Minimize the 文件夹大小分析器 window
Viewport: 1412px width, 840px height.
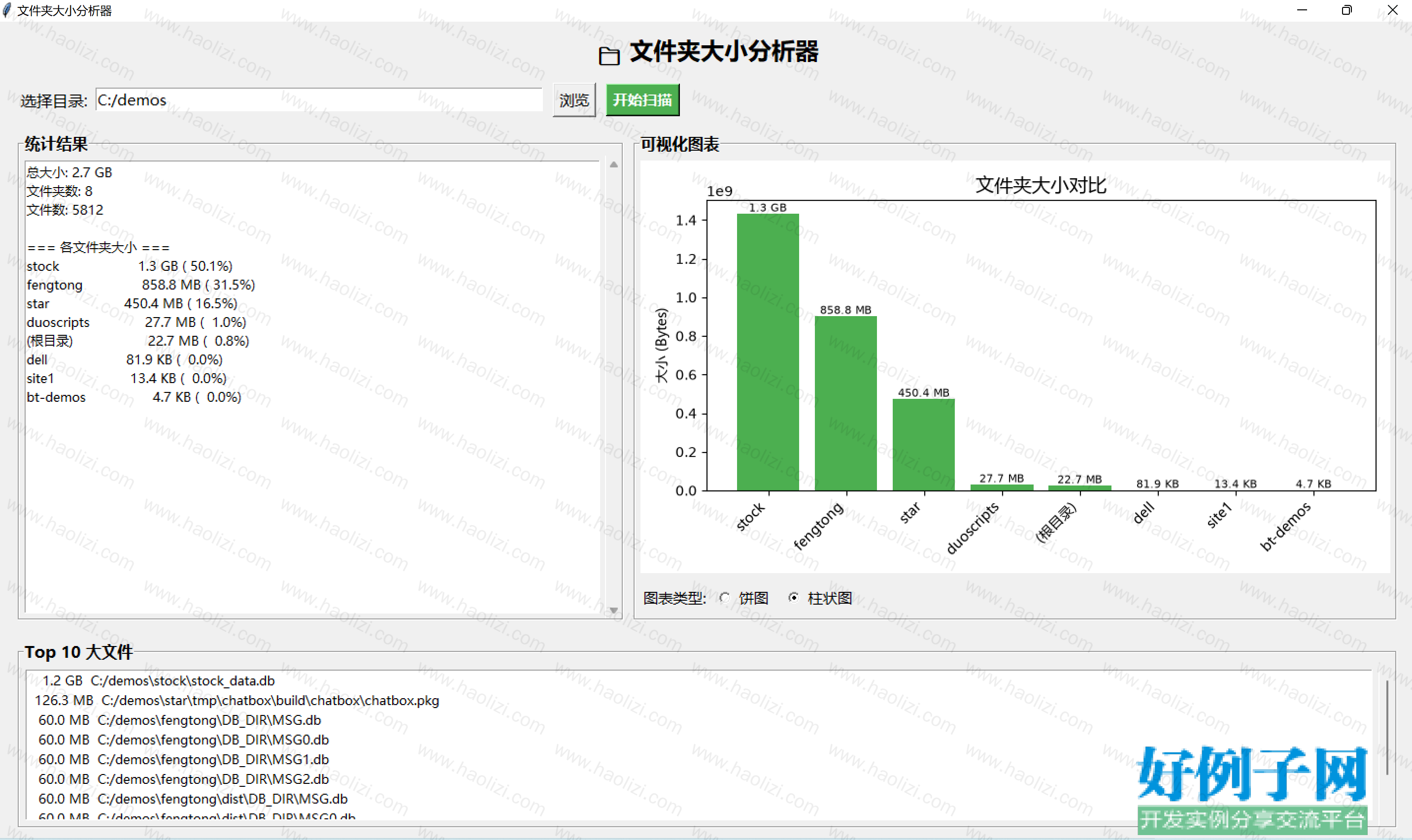click(x=1302, y=10)
